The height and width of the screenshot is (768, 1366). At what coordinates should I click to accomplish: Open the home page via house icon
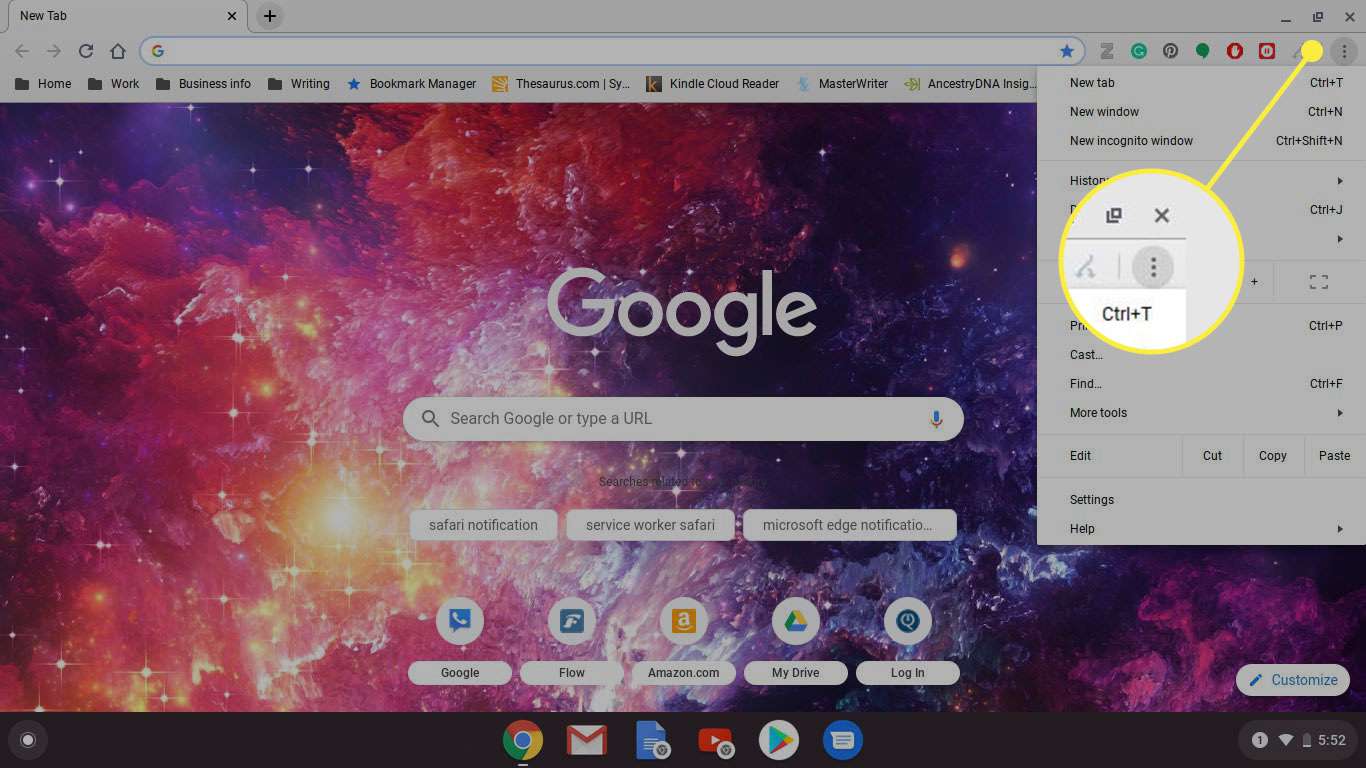tap(118, 51)
